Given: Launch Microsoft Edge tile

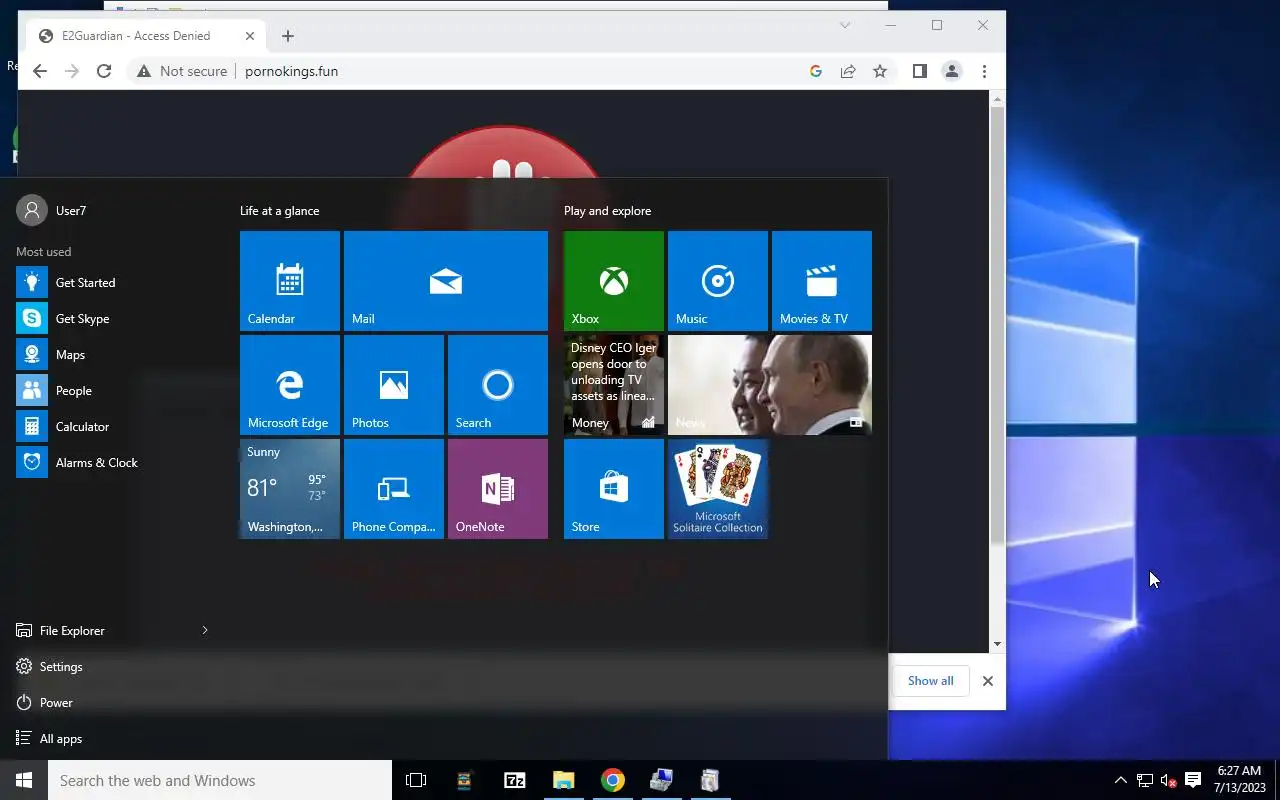Looking at the screenshot, I should [290, 385].
